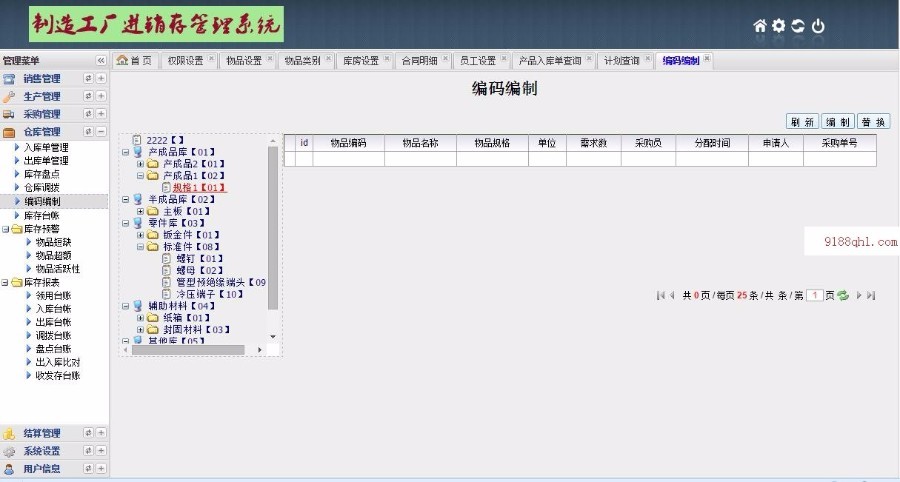Collapse the 标准件【08】 tree folder

140,247
